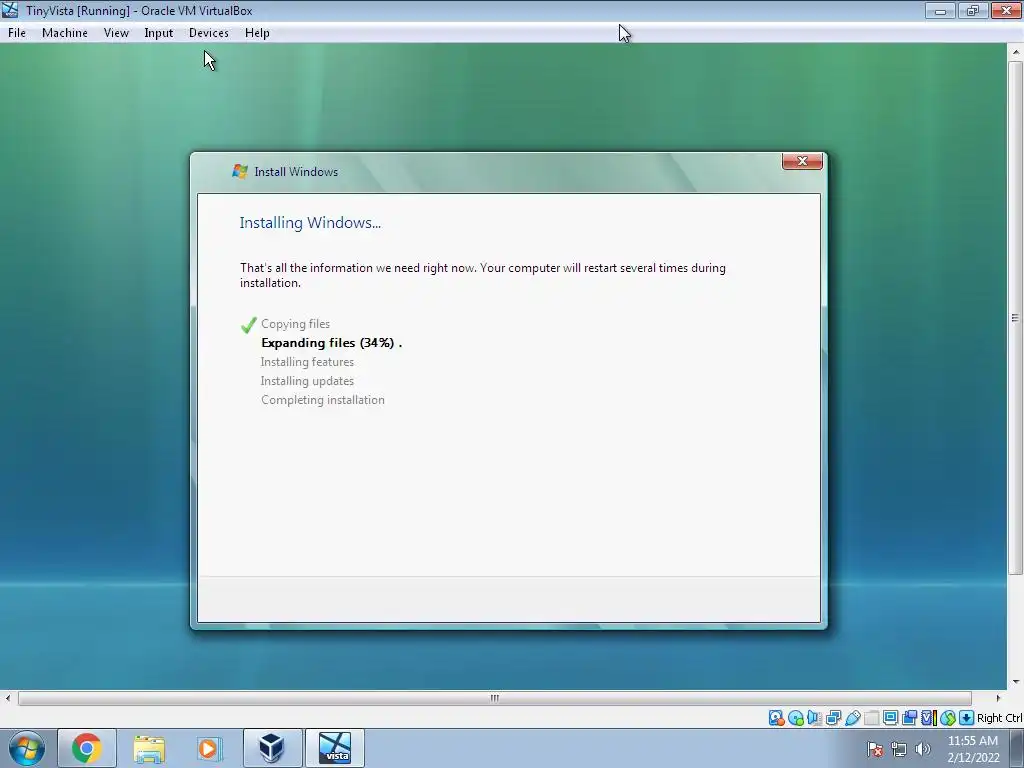Screen dimensions: 1024x768
Task: Click the CPU virtualization status icon
Action: (929, 718)
